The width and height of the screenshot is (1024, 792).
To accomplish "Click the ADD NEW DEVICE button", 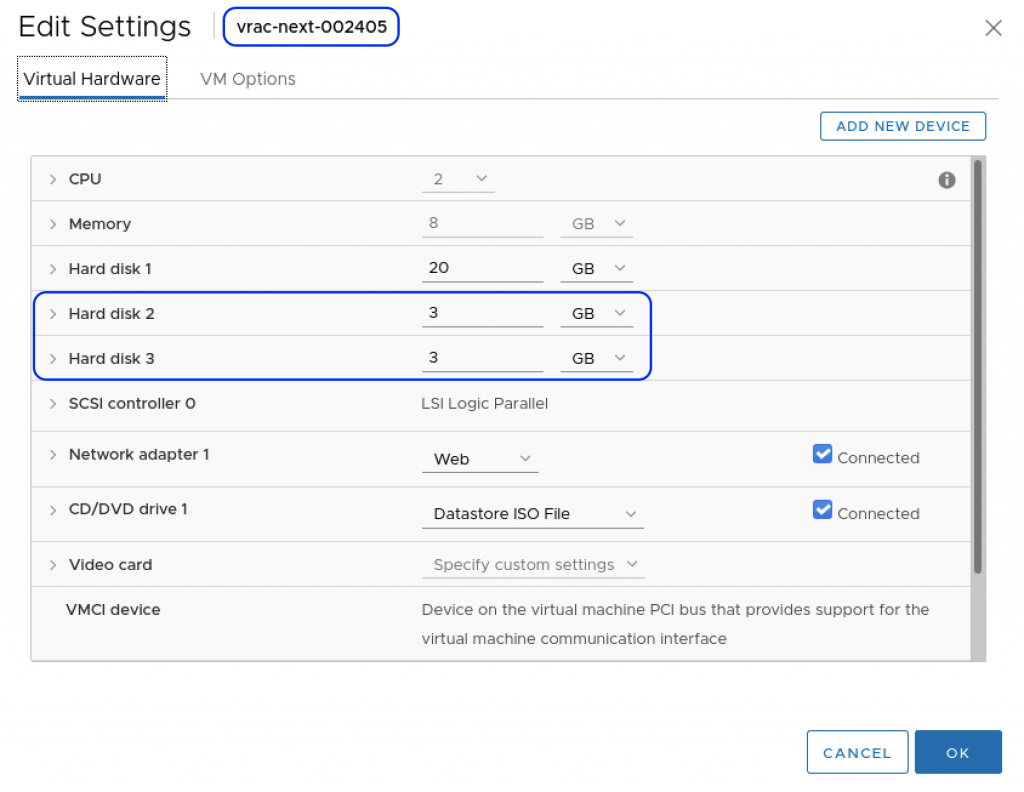I will [903, 126].
